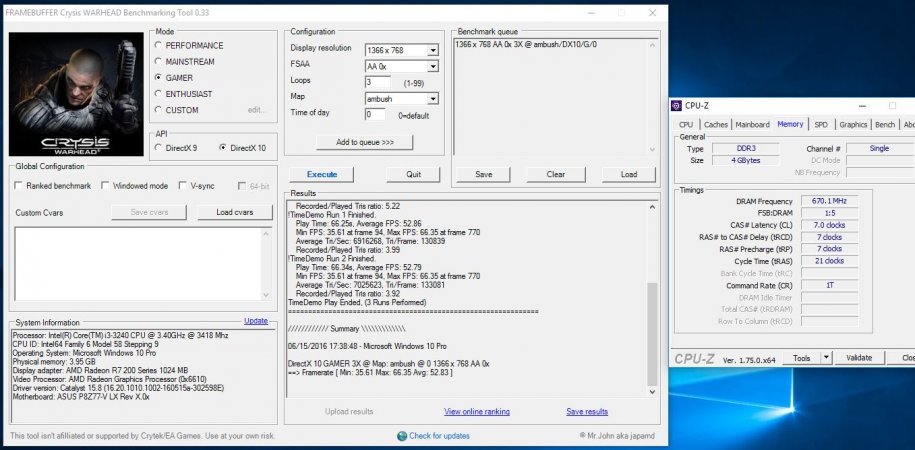Click the Validate button in CPU-Z

point(858,358)
